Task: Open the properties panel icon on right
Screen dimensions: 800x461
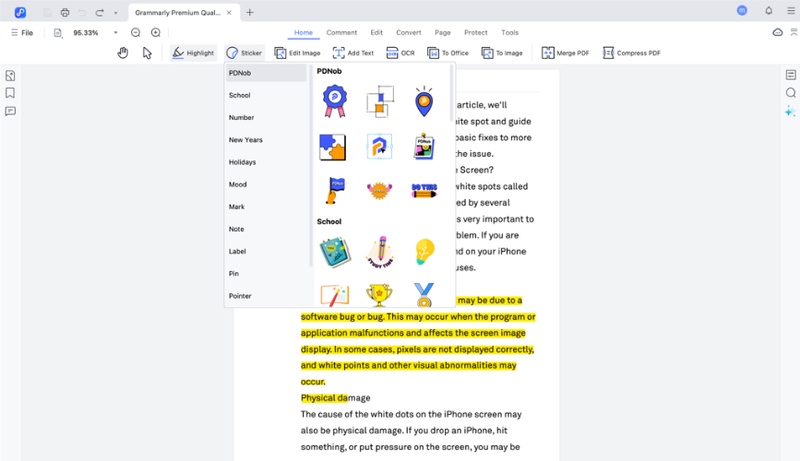Action: [790, 75]
